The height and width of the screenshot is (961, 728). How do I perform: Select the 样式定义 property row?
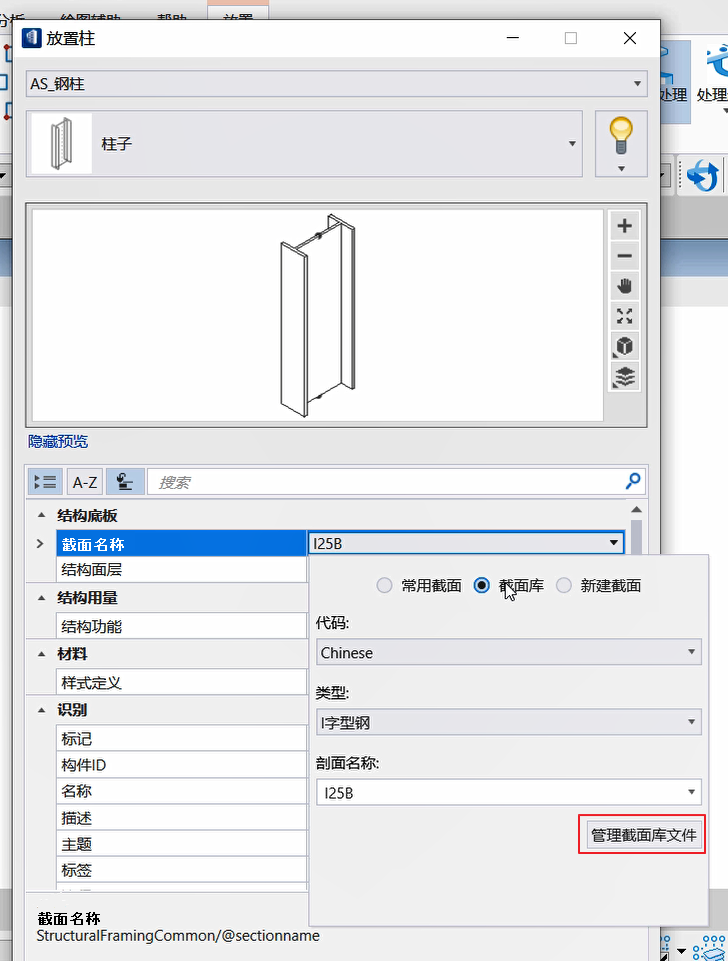pyautogui.click(x=181, y=682)
